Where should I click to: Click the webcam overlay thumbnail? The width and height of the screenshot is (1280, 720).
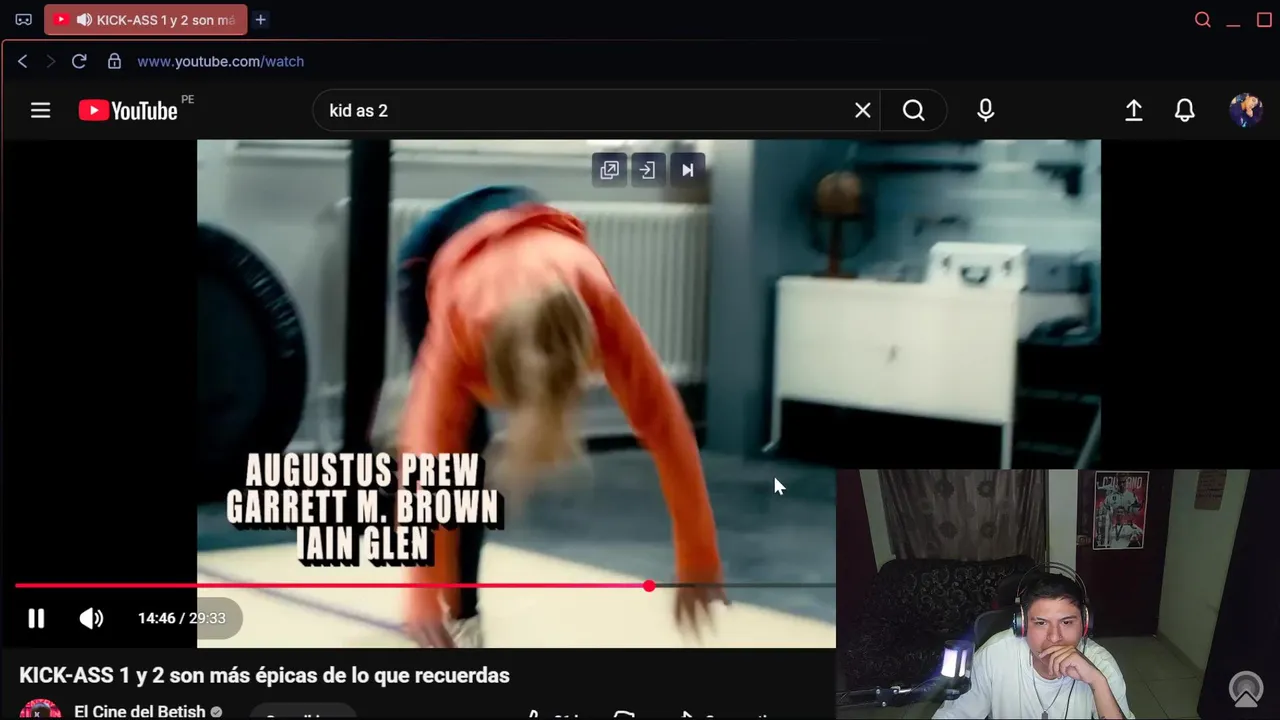pos(1058,594)
